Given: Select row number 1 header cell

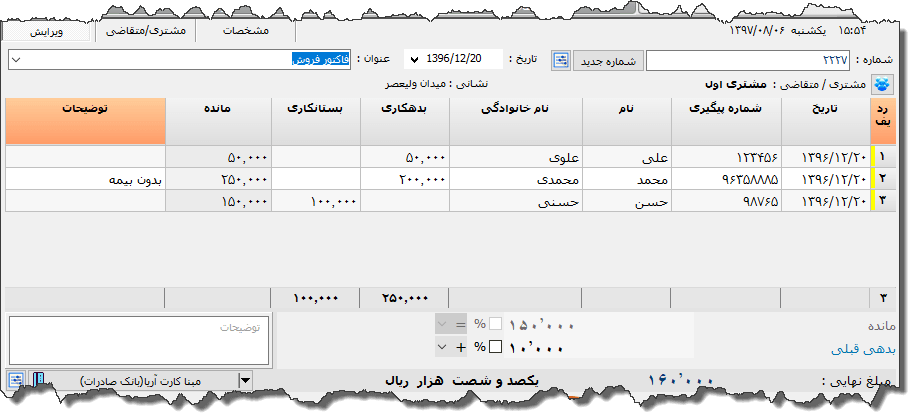Looking at the screenshot, I should (883, 157).
